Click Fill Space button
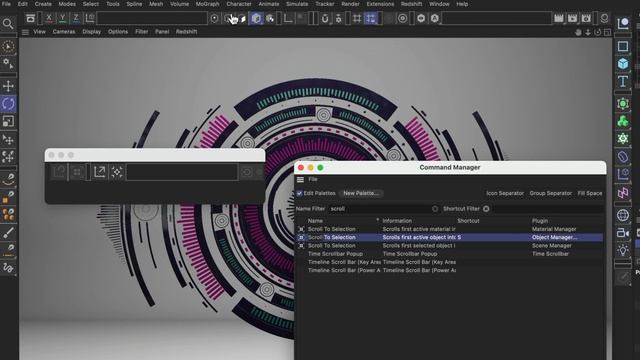The image size is (640, 360). (590, 193)
